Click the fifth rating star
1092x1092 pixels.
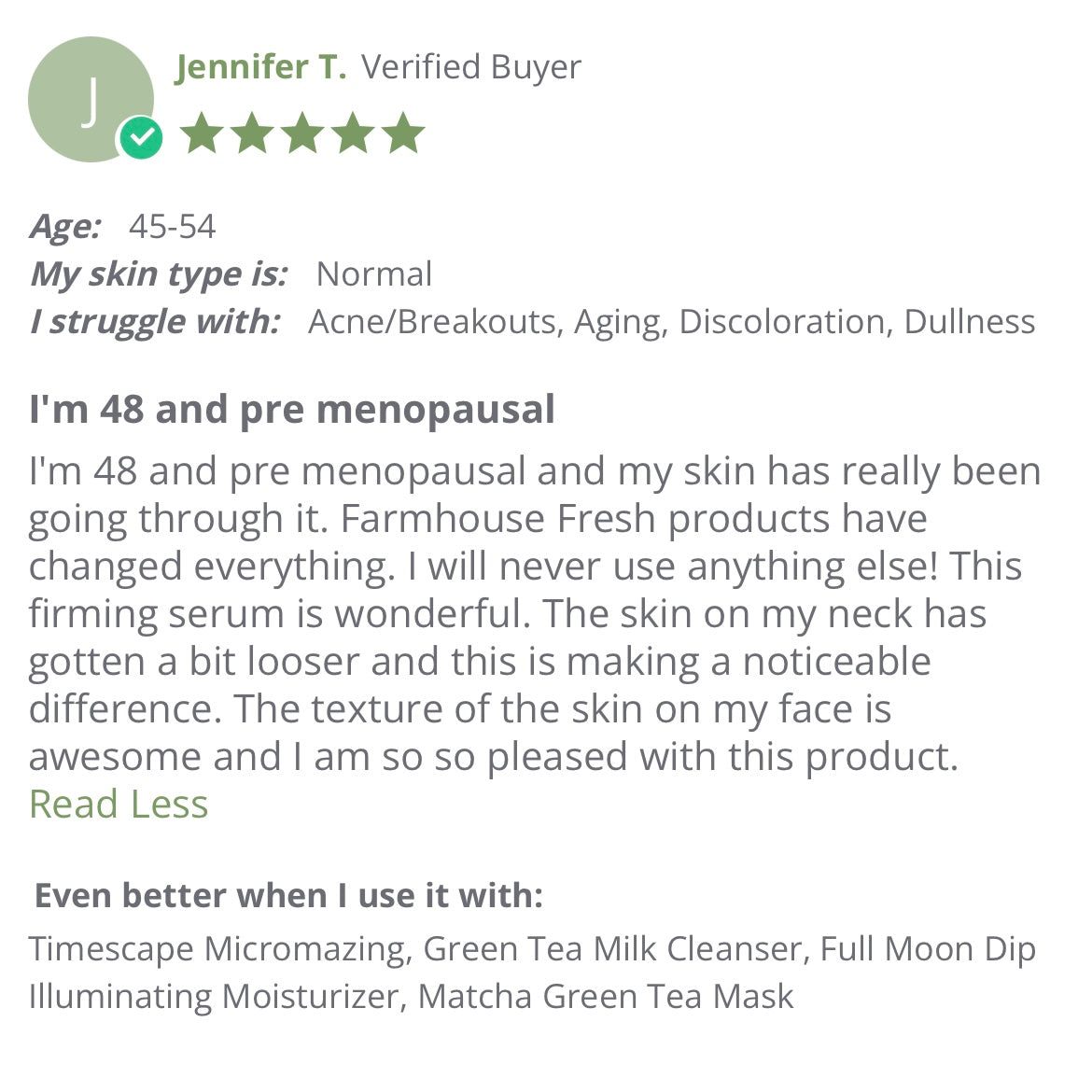click(x=403, y=133)
